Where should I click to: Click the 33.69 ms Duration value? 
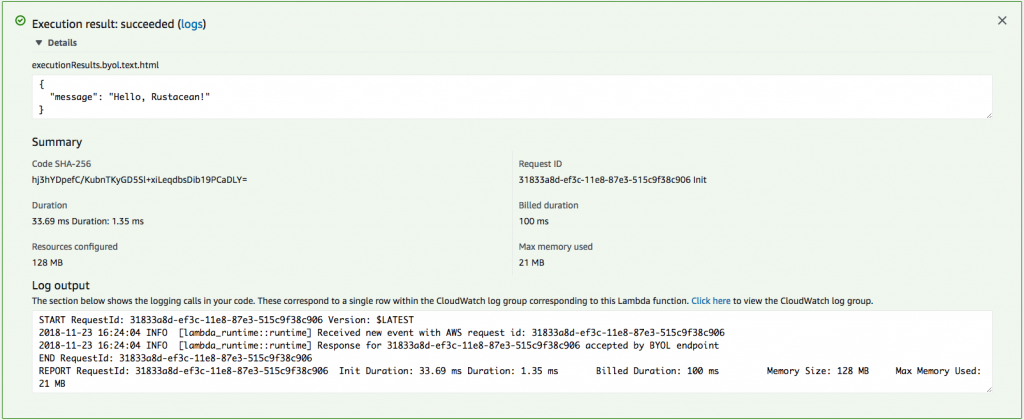point(88,221)
